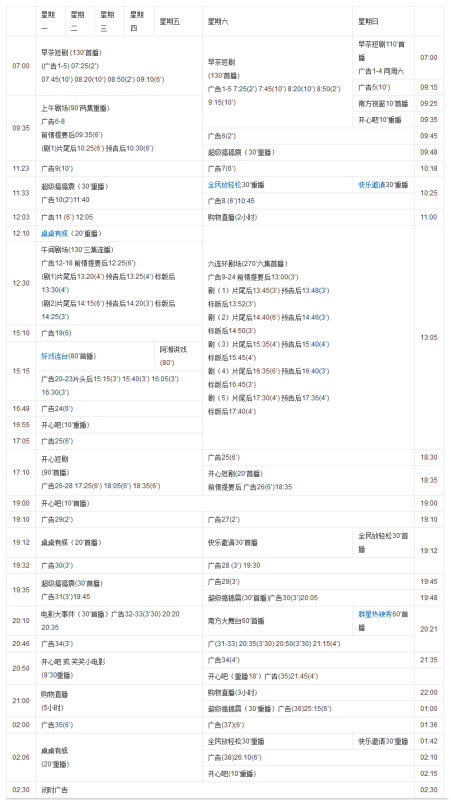Click the 10:18 time cell

pyautogui.click(x=429, y=168)
